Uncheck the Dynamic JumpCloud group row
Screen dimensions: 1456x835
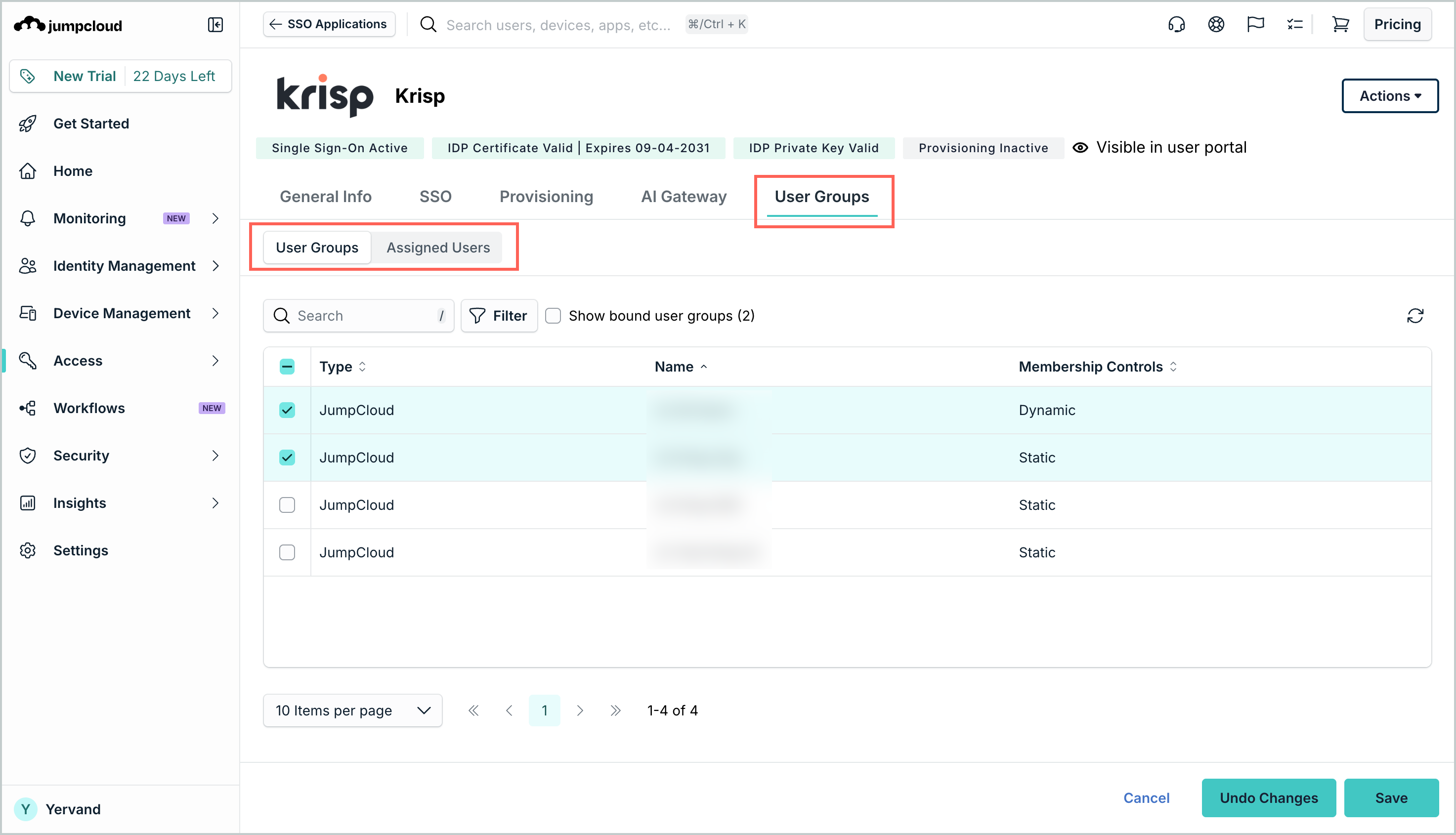[287, 410]
